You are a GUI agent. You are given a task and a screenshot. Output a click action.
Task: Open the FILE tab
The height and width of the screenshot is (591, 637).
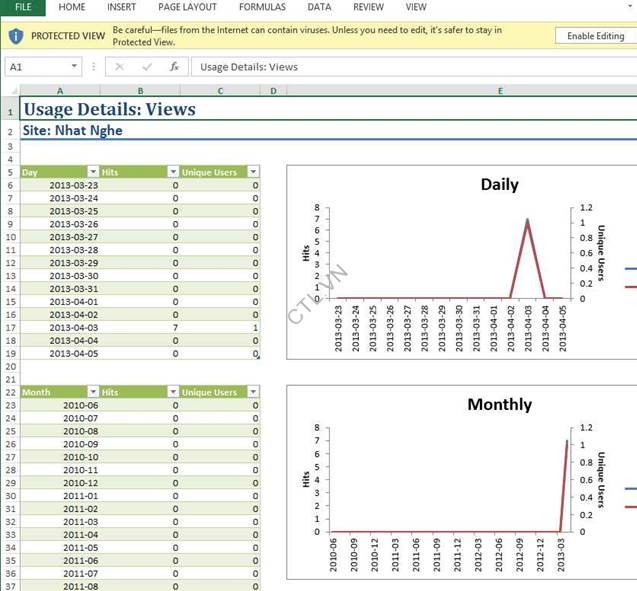(x=23, y=7)
